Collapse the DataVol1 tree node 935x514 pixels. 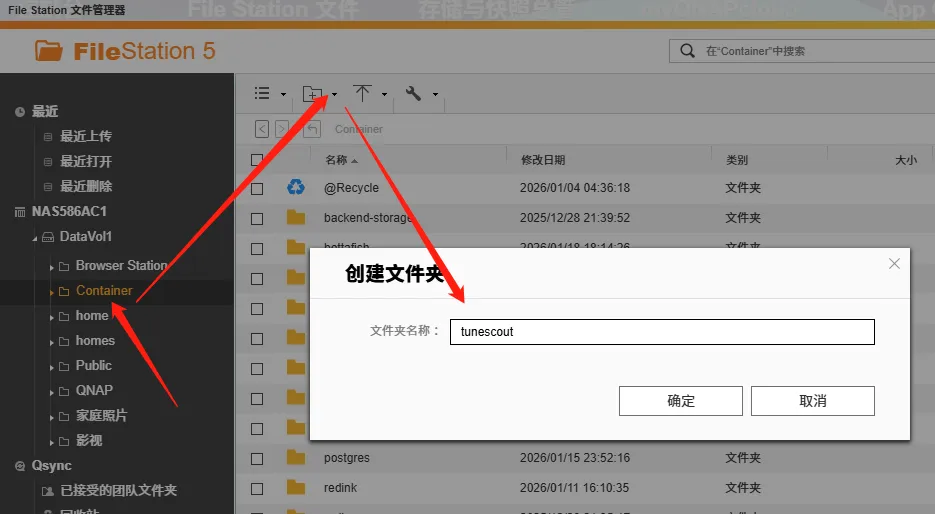pos(35,239)
